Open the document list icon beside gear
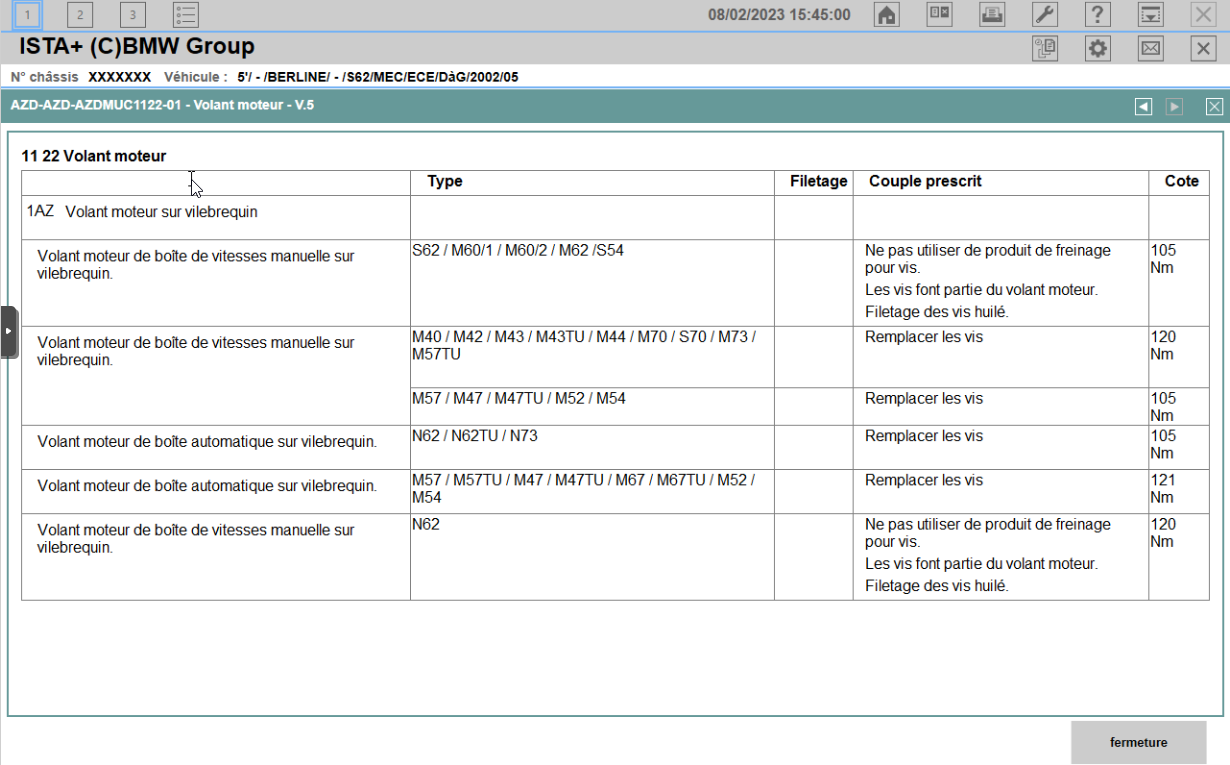Image resolution: width=1230 pixels, height=765 pixels. point(1045,48)
